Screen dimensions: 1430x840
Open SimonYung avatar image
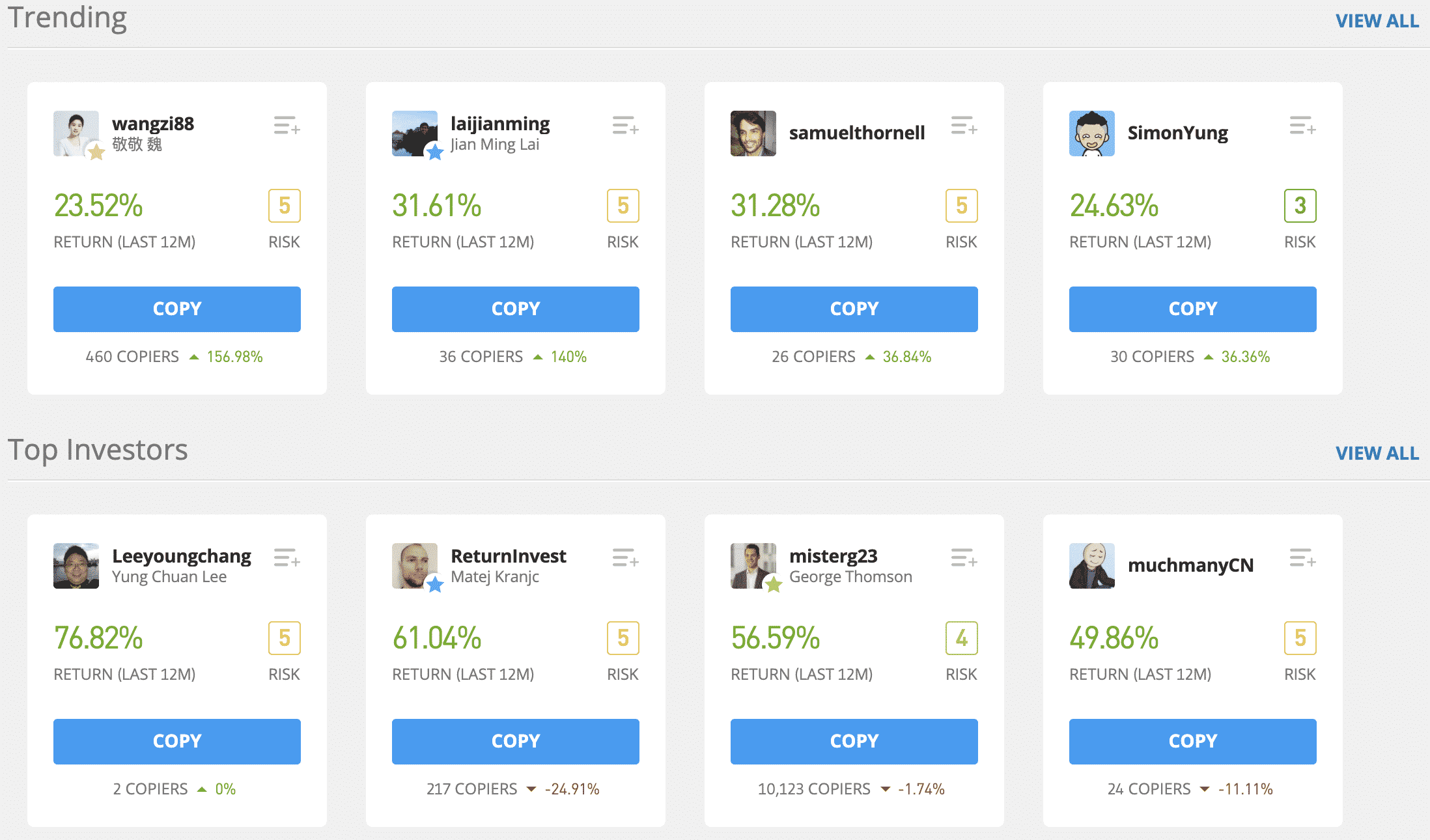coord(1092,133)
